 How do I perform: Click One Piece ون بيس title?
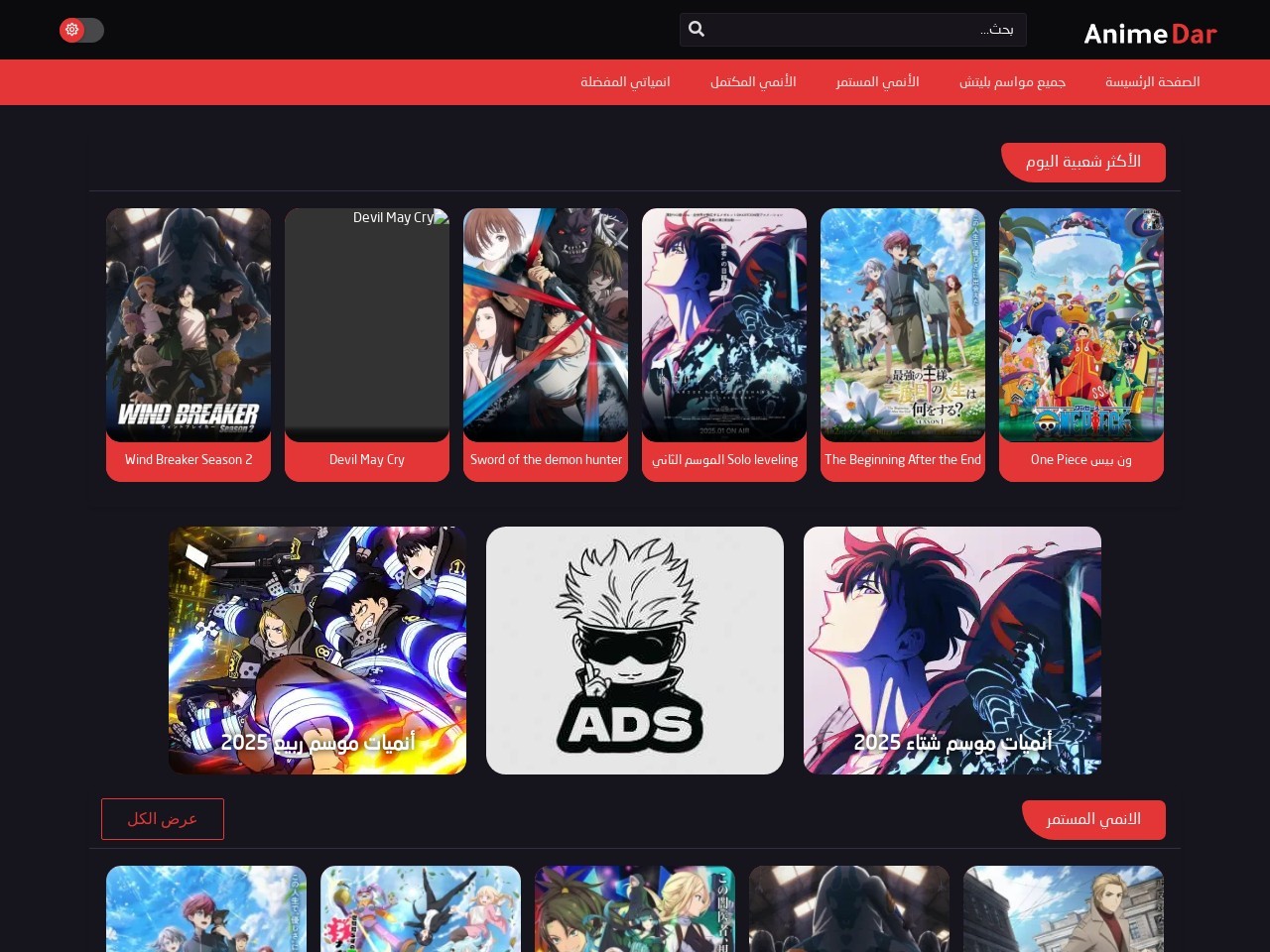click(x=1081, y=459)
